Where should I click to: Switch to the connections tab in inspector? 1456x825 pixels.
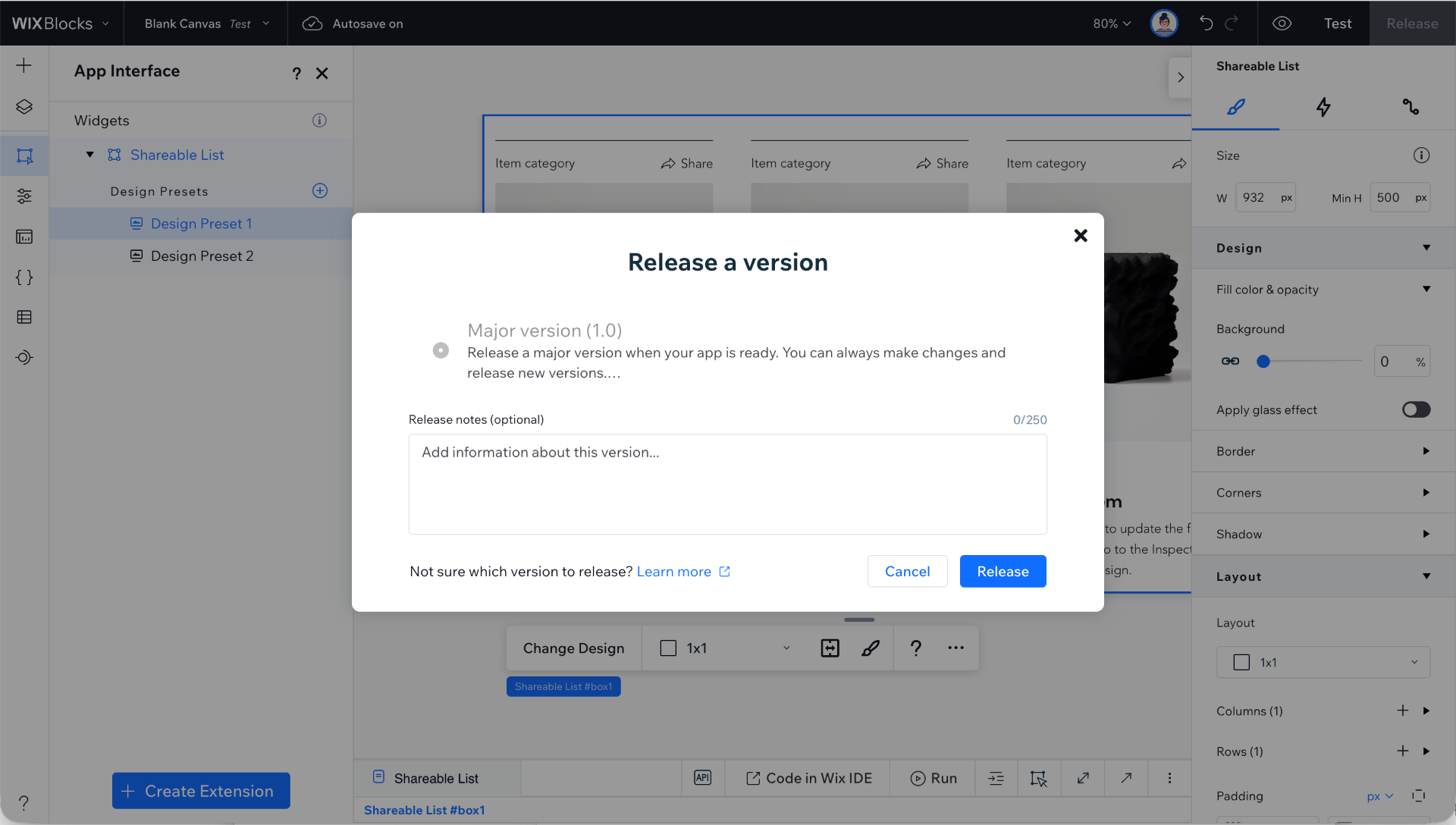coord(1410,107)
